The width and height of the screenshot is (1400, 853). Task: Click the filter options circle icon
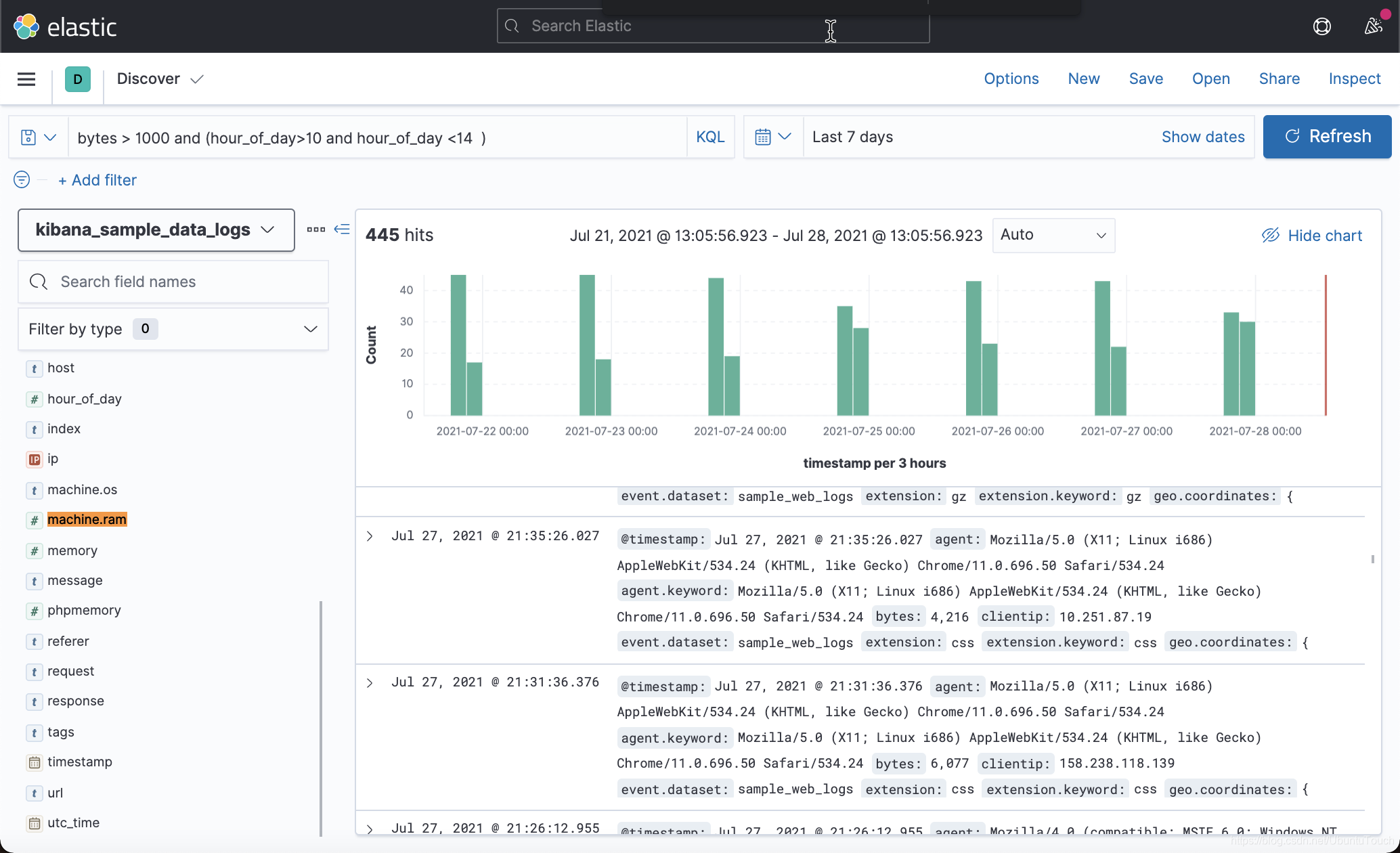tap(22, 179)
